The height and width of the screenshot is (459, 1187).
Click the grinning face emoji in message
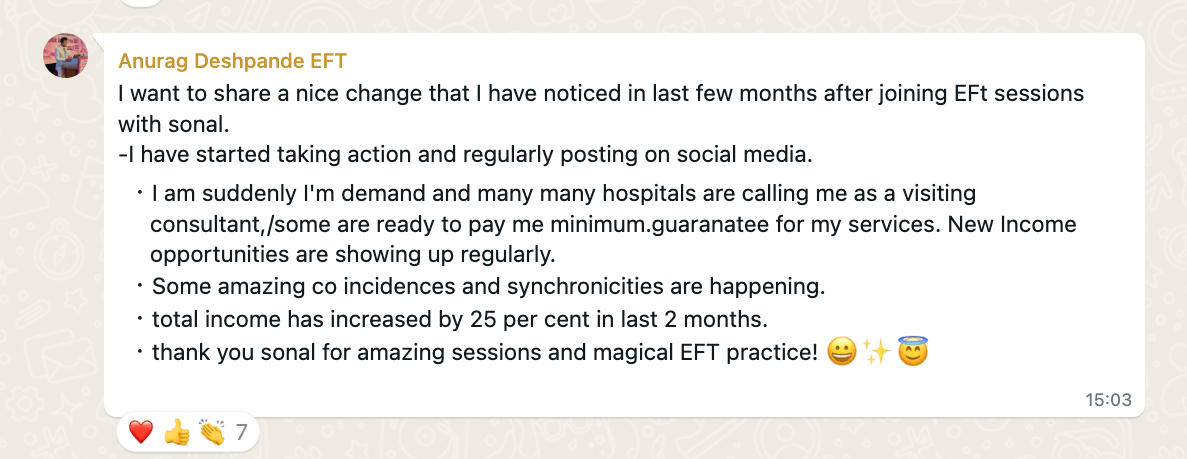[842, 353]
